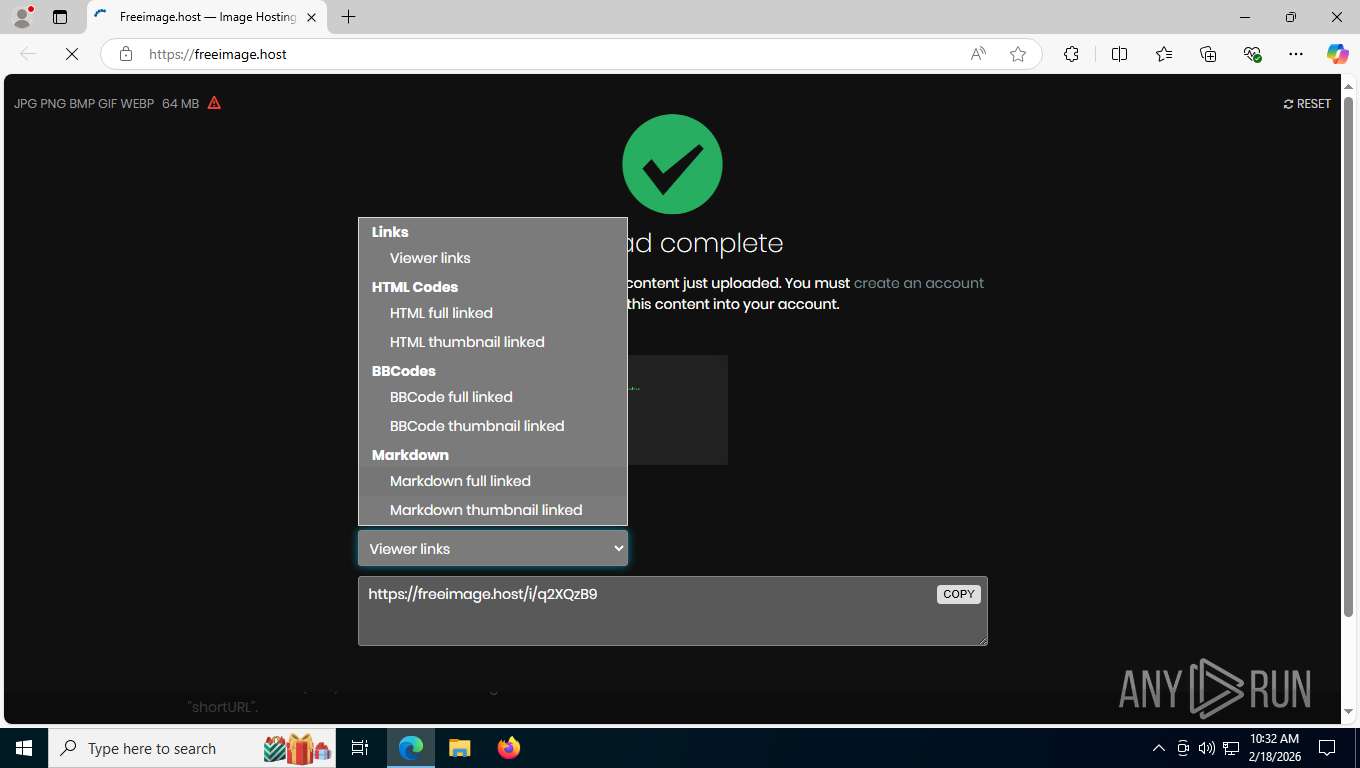Image resolution: width=1360 pixels, height=768 pixels.
Task: Collapse the Viewer links dropdown
Action: click(x=493, y=548)
